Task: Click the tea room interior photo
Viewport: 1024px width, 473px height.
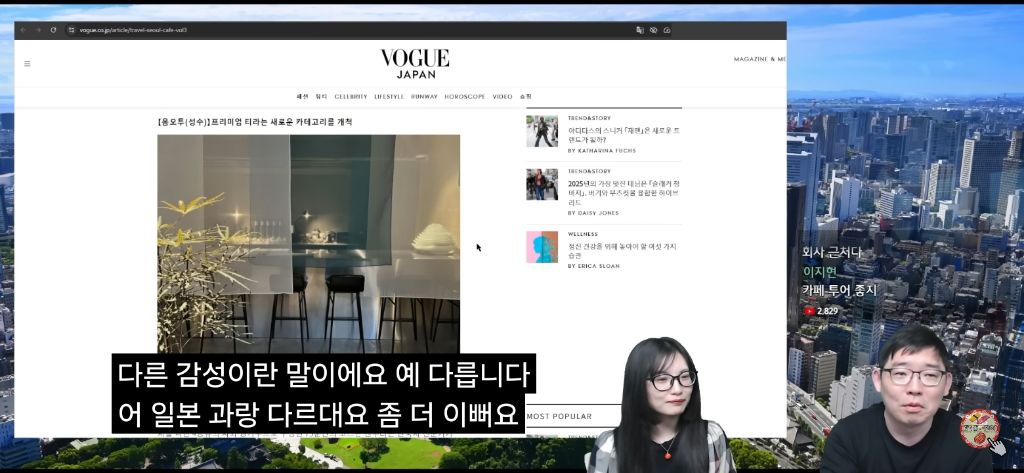Action: pos(308,244)
